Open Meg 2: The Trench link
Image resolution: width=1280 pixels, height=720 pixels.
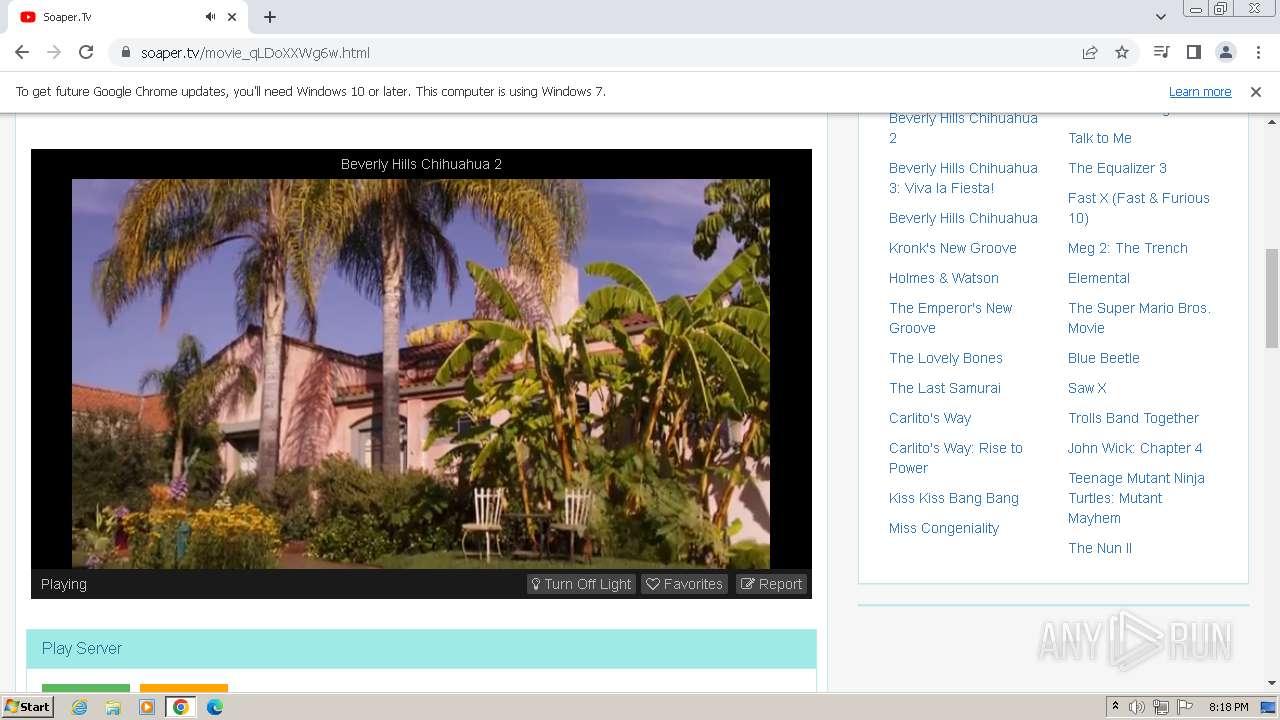(1127, 248)
